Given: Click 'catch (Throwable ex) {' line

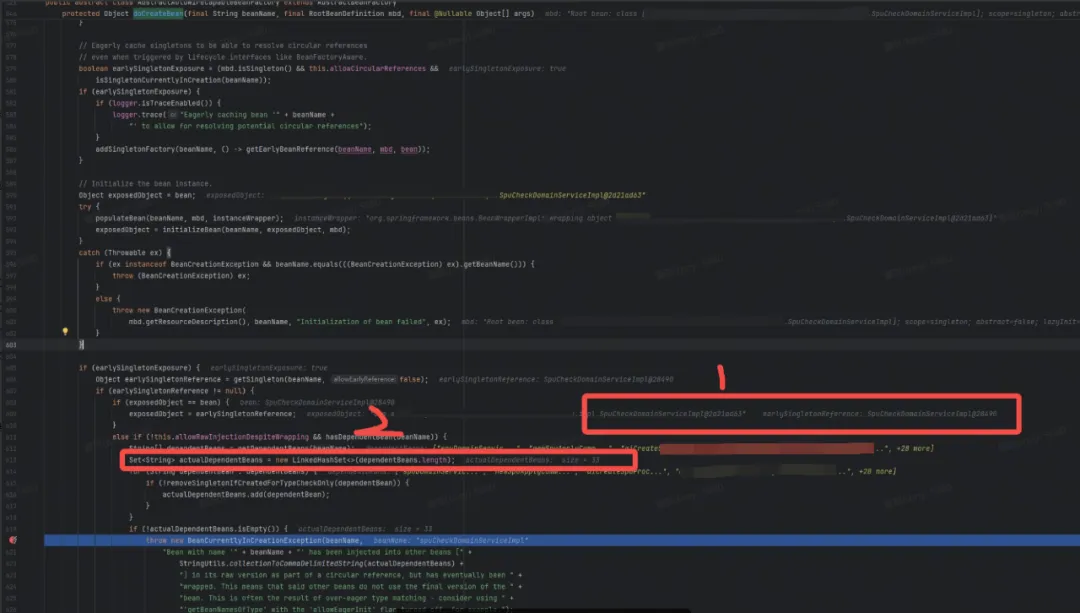Looking at the screenshot, I should click(125, 252).
